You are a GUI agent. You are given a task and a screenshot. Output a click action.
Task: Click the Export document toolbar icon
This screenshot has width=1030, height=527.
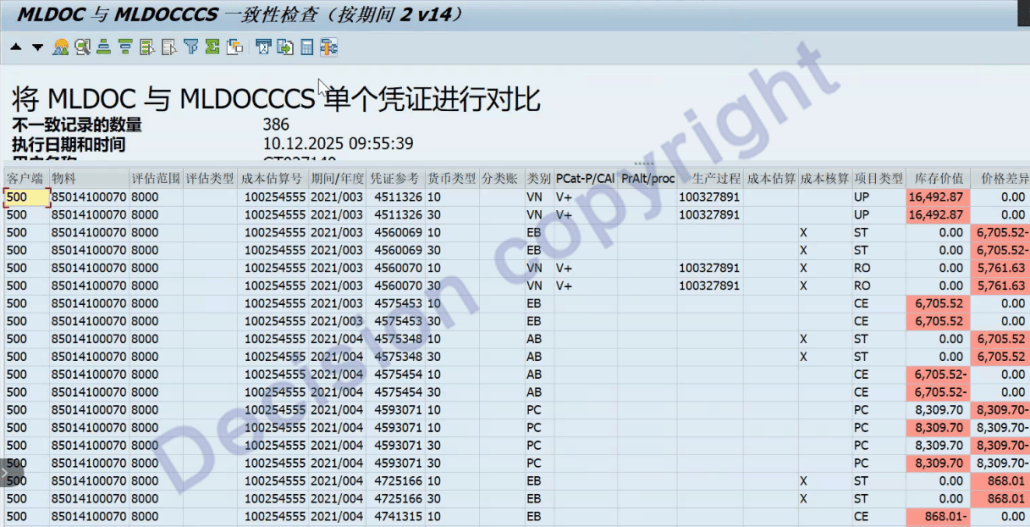click(285, 47)
